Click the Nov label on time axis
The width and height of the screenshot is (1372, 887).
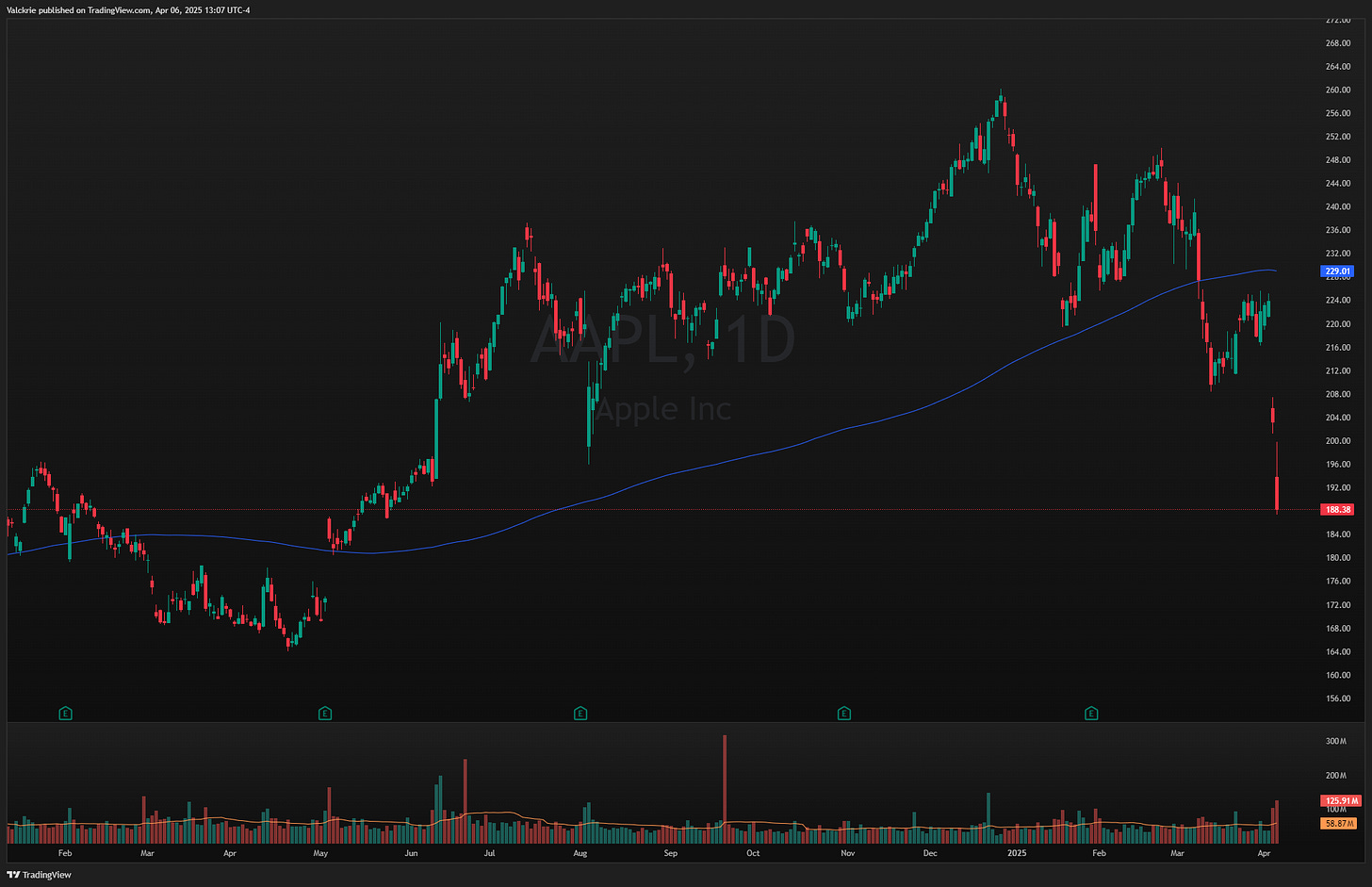click(848, 853)
